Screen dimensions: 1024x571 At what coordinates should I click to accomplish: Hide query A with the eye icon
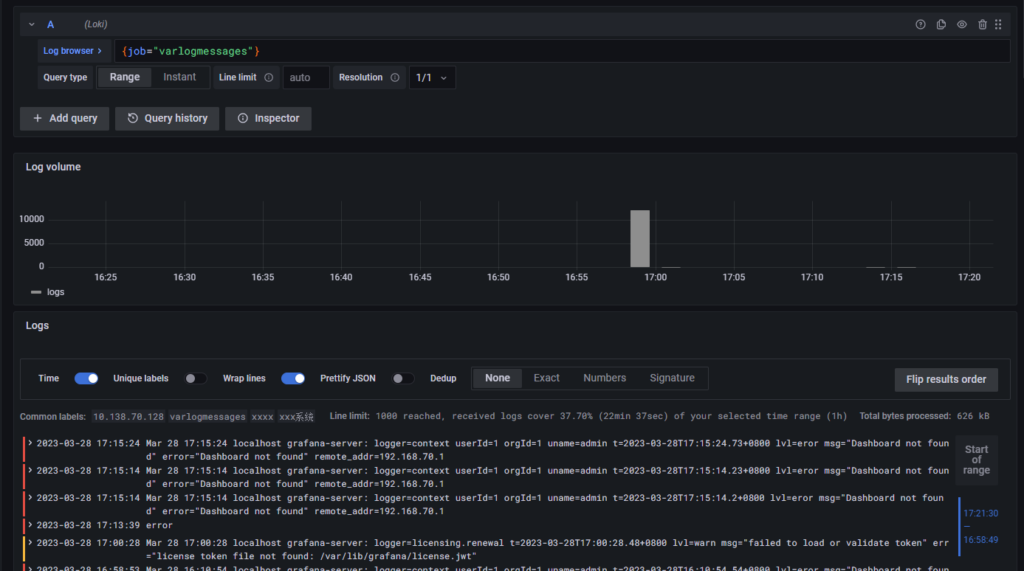962,24
